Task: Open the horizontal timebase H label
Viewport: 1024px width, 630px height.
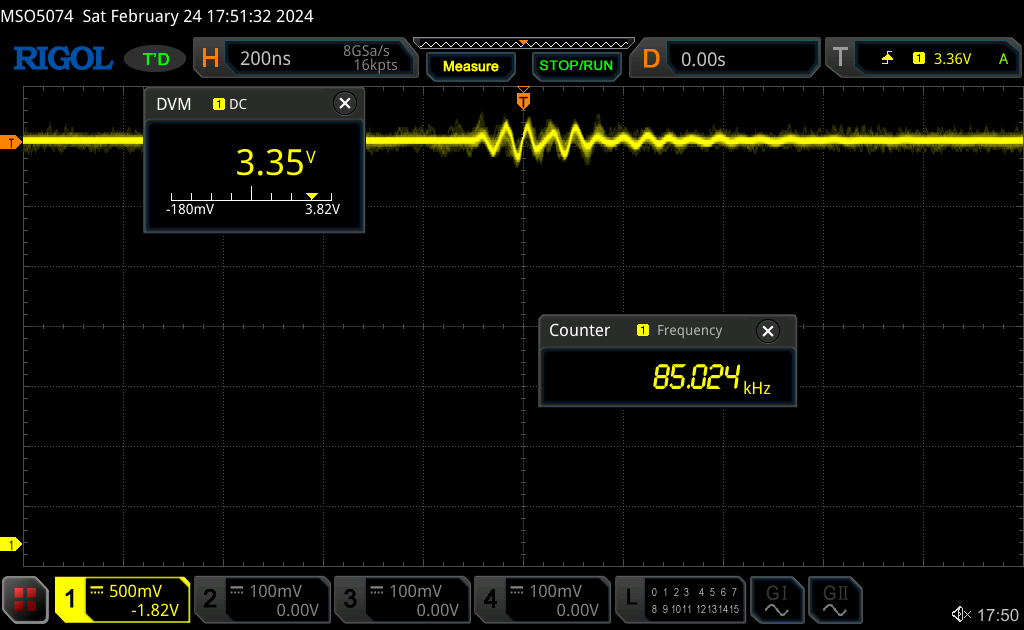Action: coord(210,59)
